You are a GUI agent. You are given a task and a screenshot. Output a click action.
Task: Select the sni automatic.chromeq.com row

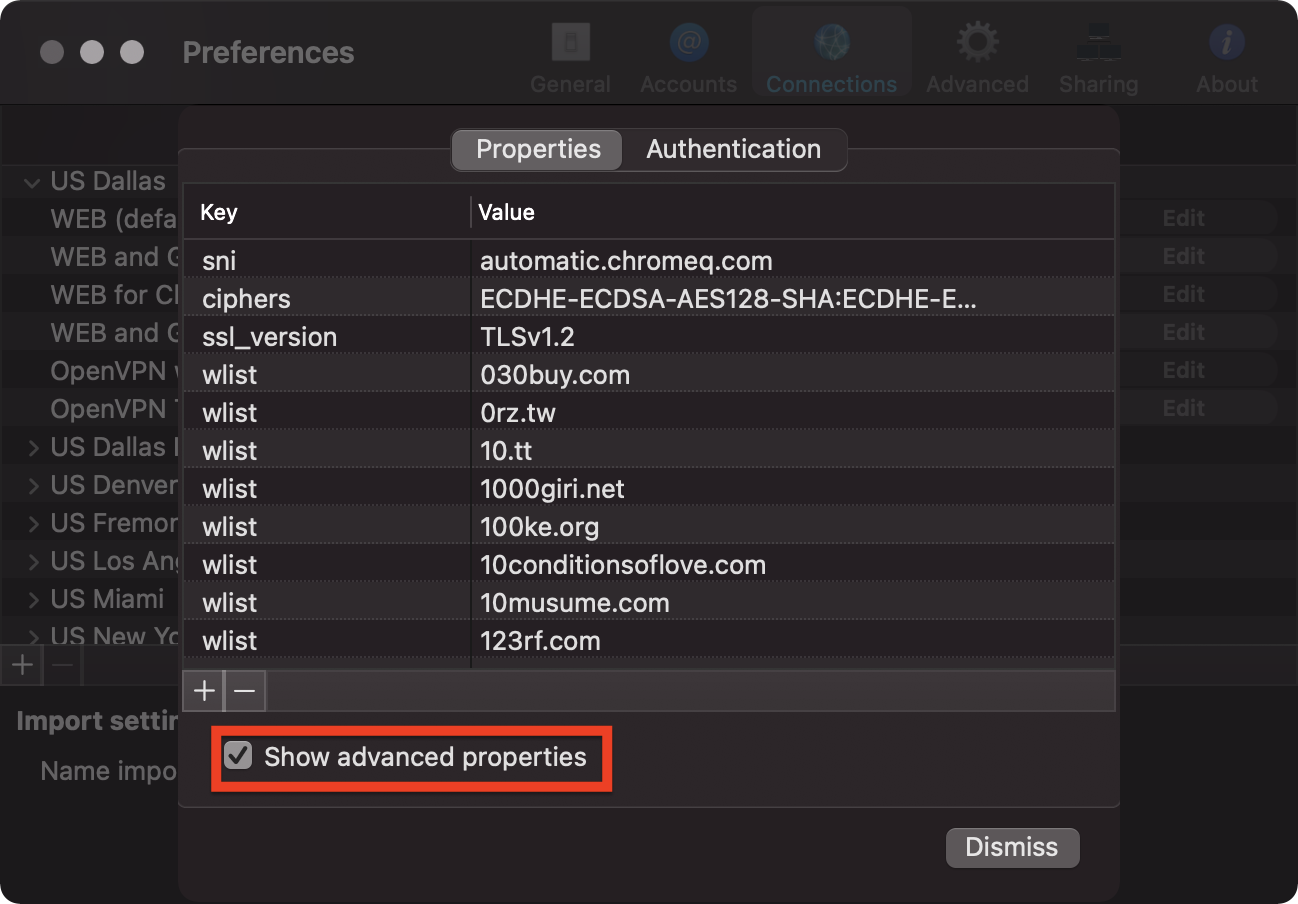648,261
